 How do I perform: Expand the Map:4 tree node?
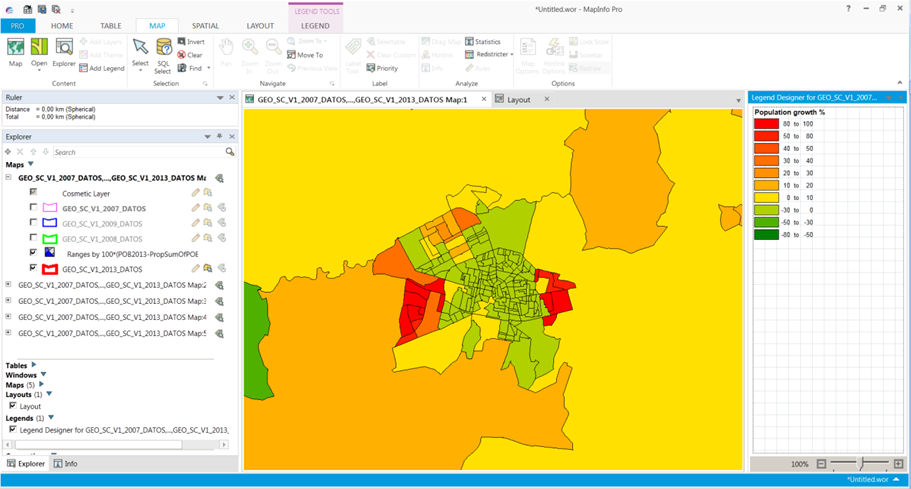pos(8,317)
